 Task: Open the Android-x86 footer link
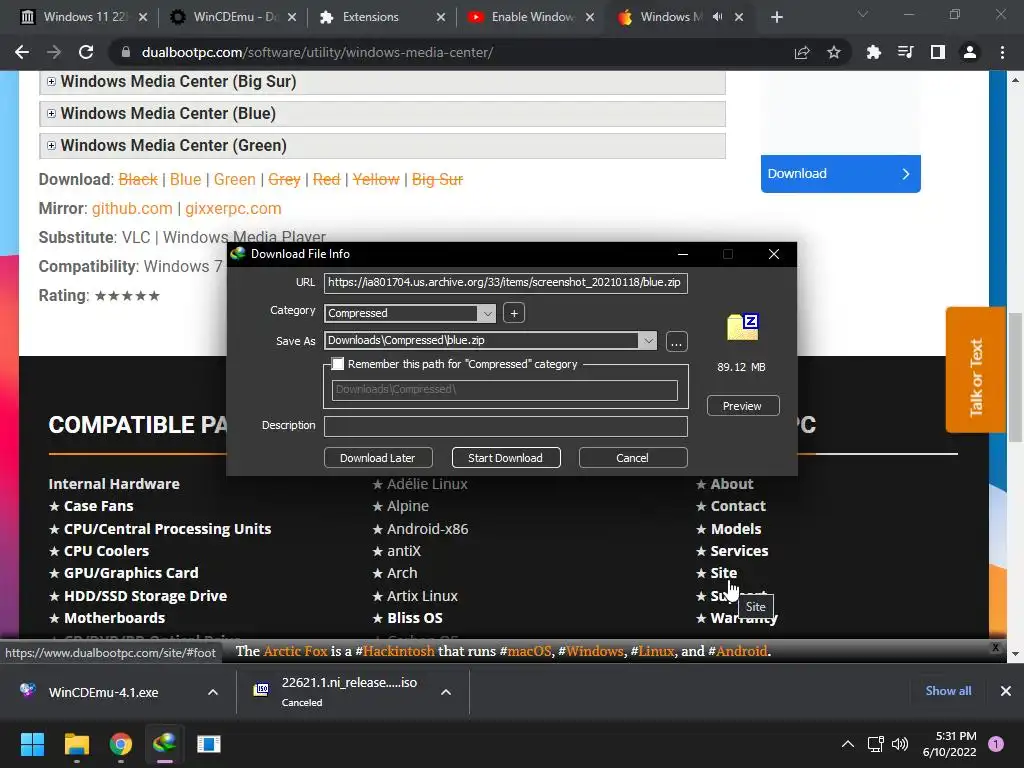(x=427, y=529)
